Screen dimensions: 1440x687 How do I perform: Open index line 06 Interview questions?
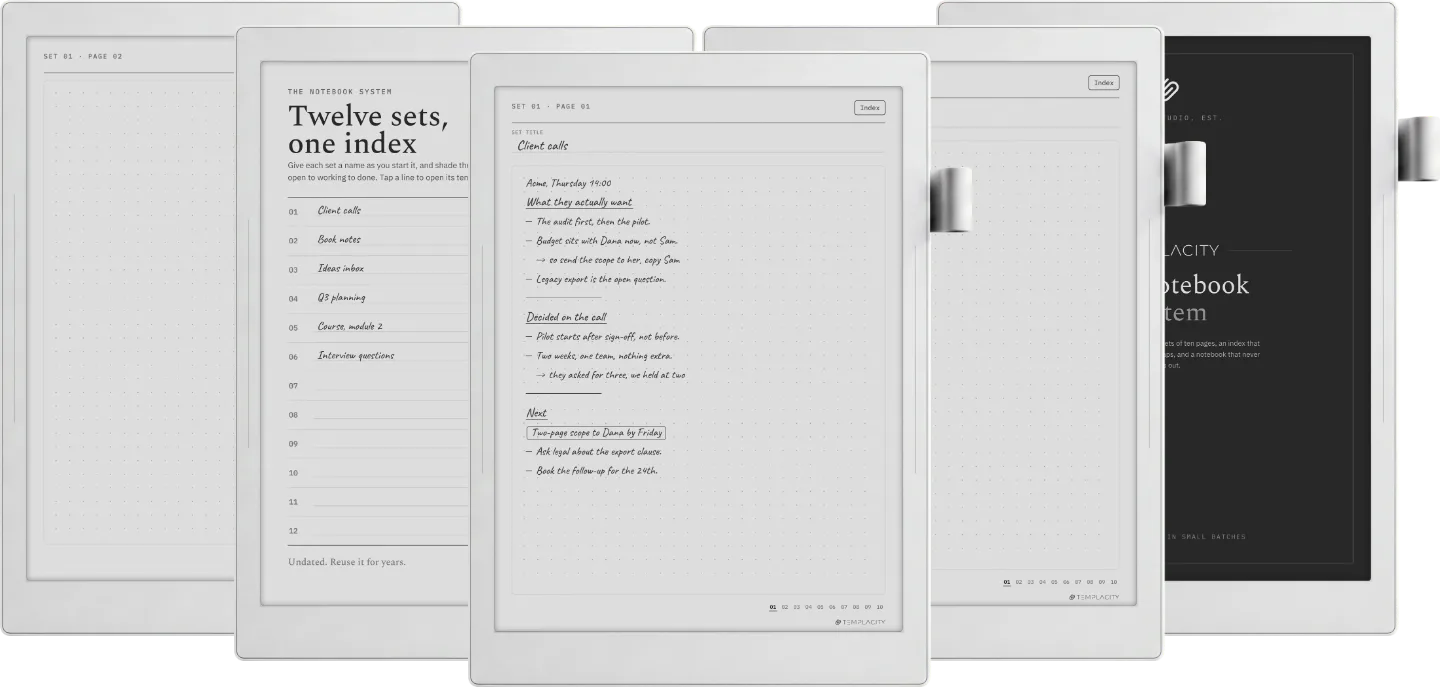point(378,356)
